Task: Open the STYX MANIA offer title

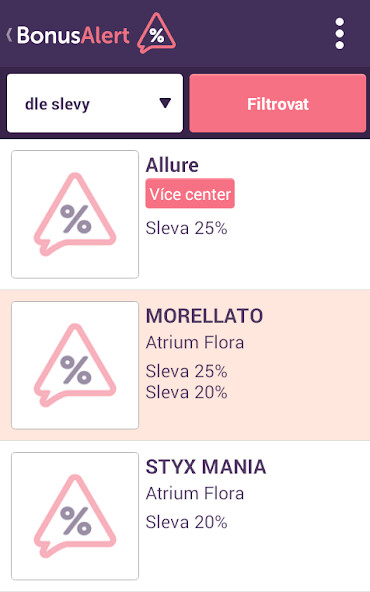Action: (206, 467)
